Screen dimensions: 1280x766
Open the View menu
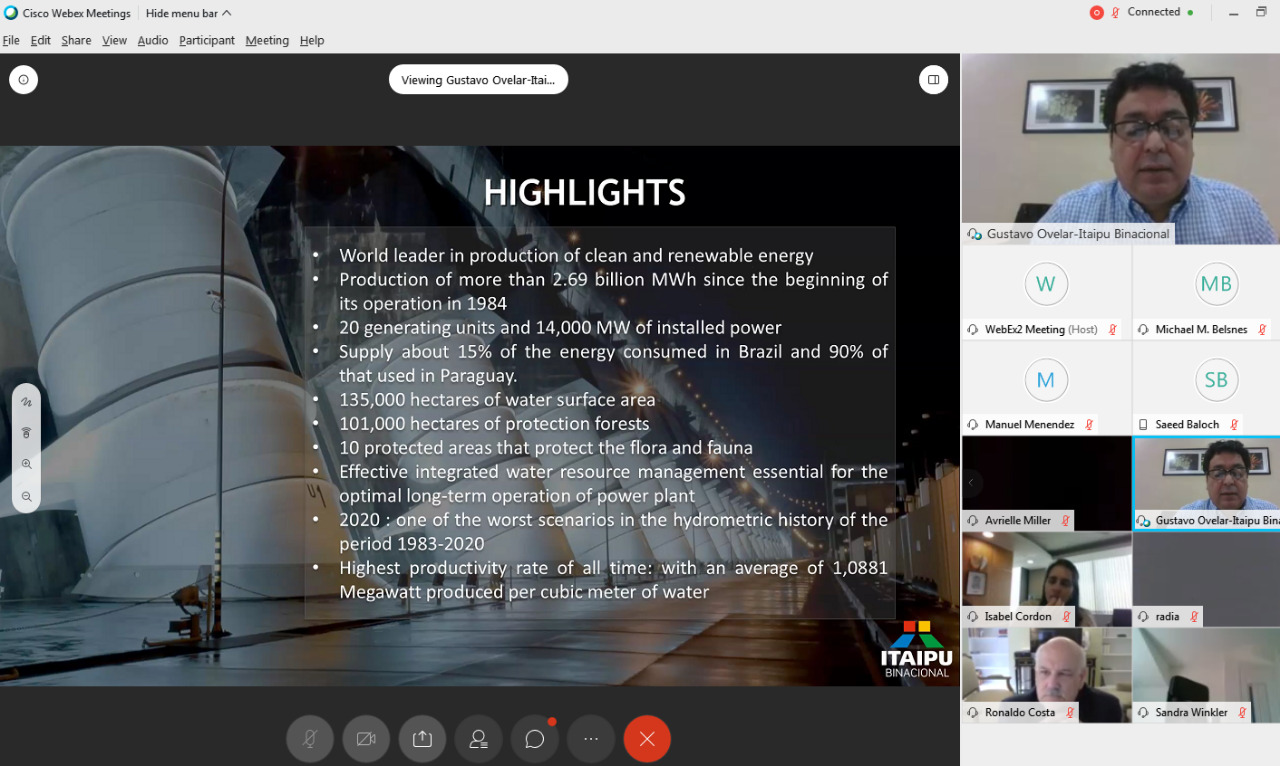pos(115,40)
